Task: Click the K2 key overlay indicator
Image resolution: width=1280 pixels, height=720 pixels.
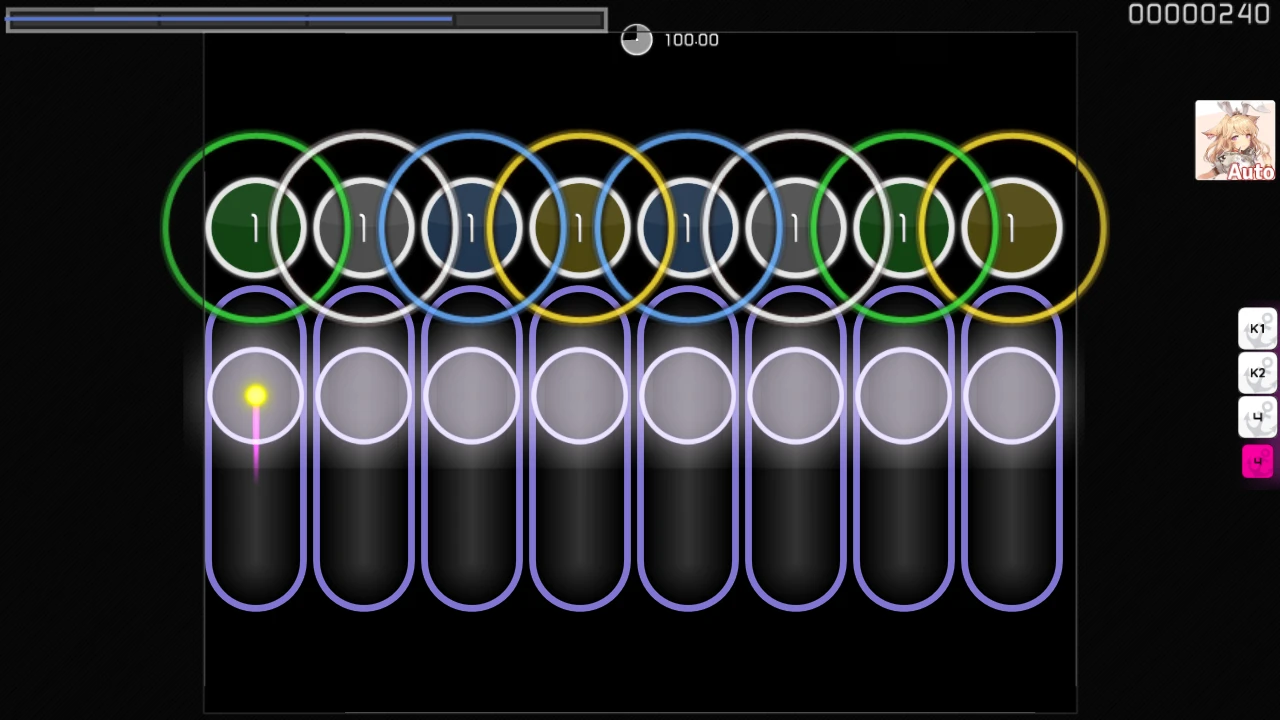Action: click(1257, 373)
